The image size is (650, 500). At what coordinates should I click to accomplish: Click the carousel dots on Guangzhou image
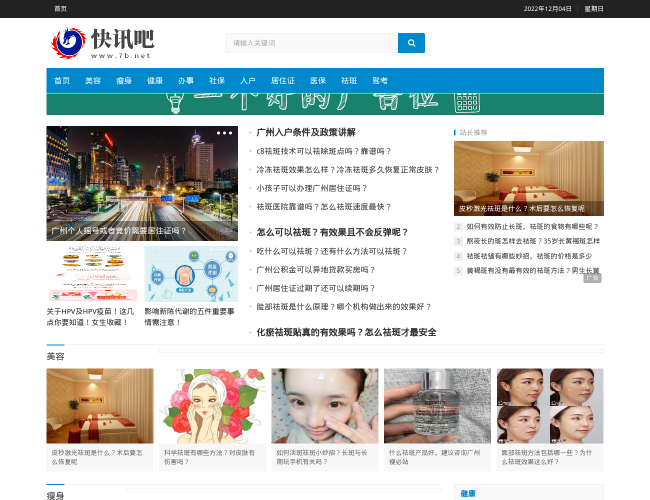(225, 133)
